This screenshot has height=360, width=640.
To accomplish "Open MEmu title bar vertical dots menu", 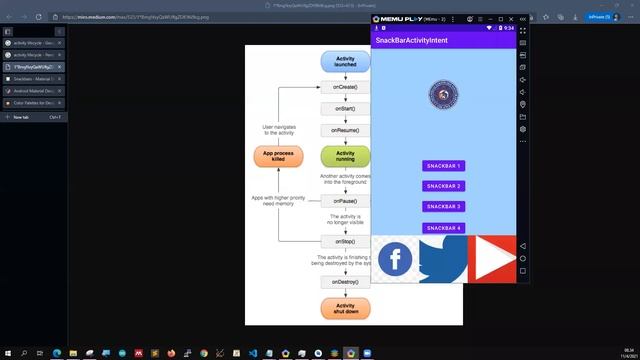I will pos(453,19).
